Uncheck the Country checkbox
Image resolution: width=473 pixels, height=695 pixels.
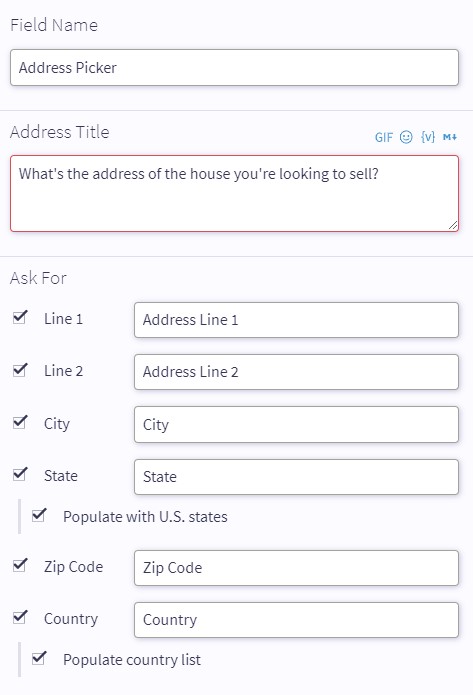20,617
